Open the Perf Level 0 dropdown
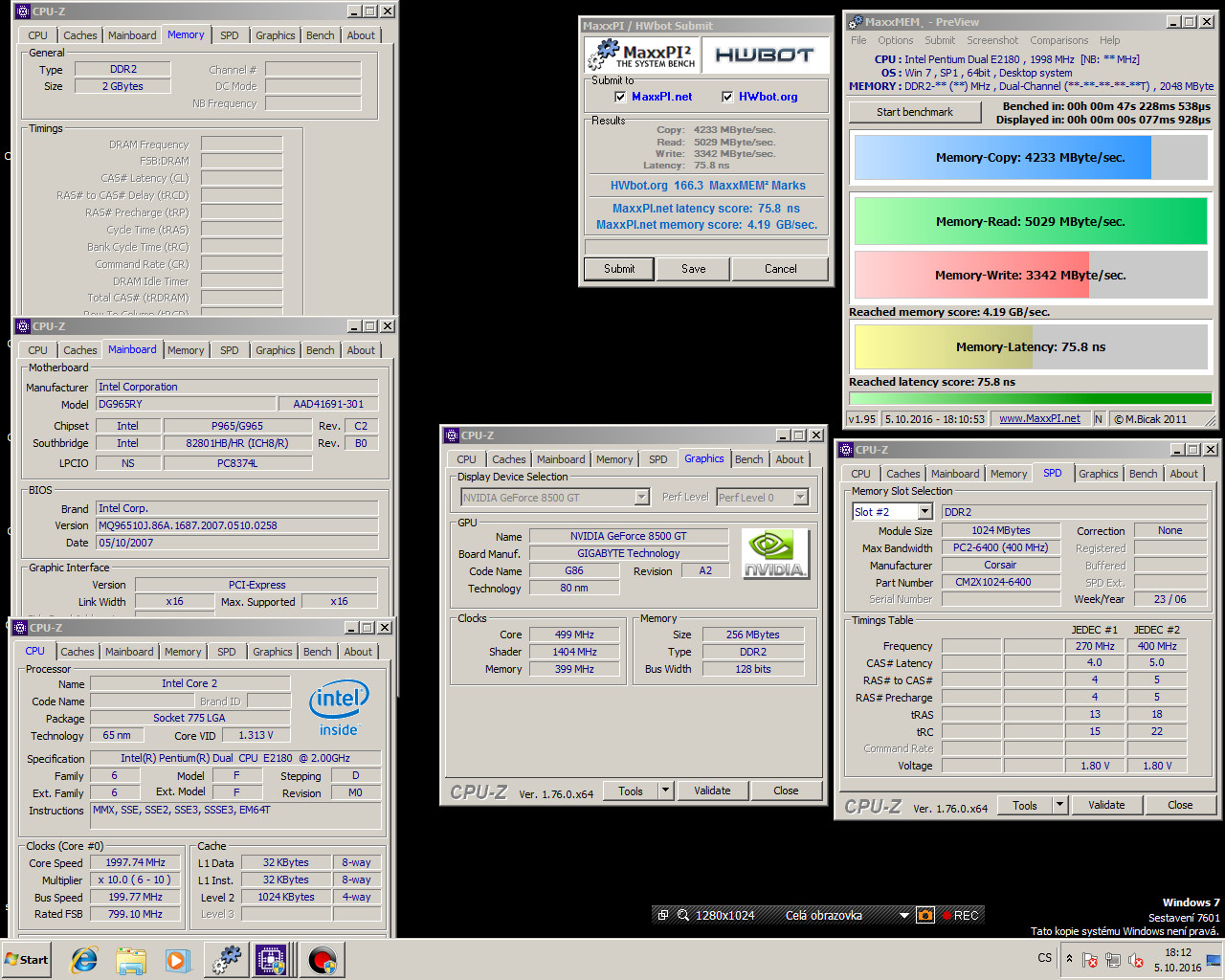Screen dimensions: 1225x980 (x=801, y=498)
